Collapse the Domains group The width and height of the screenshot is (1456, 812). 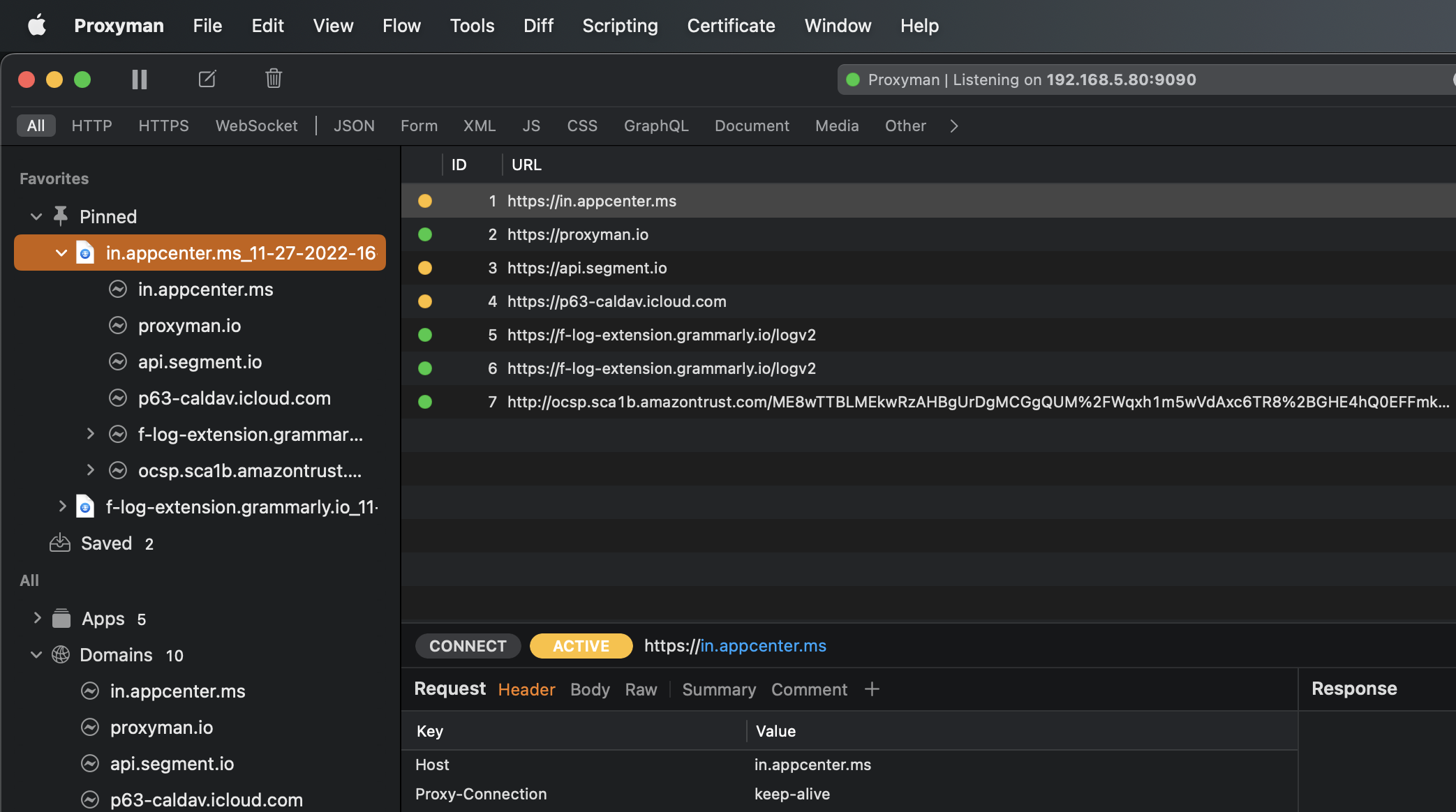[36, 654]
